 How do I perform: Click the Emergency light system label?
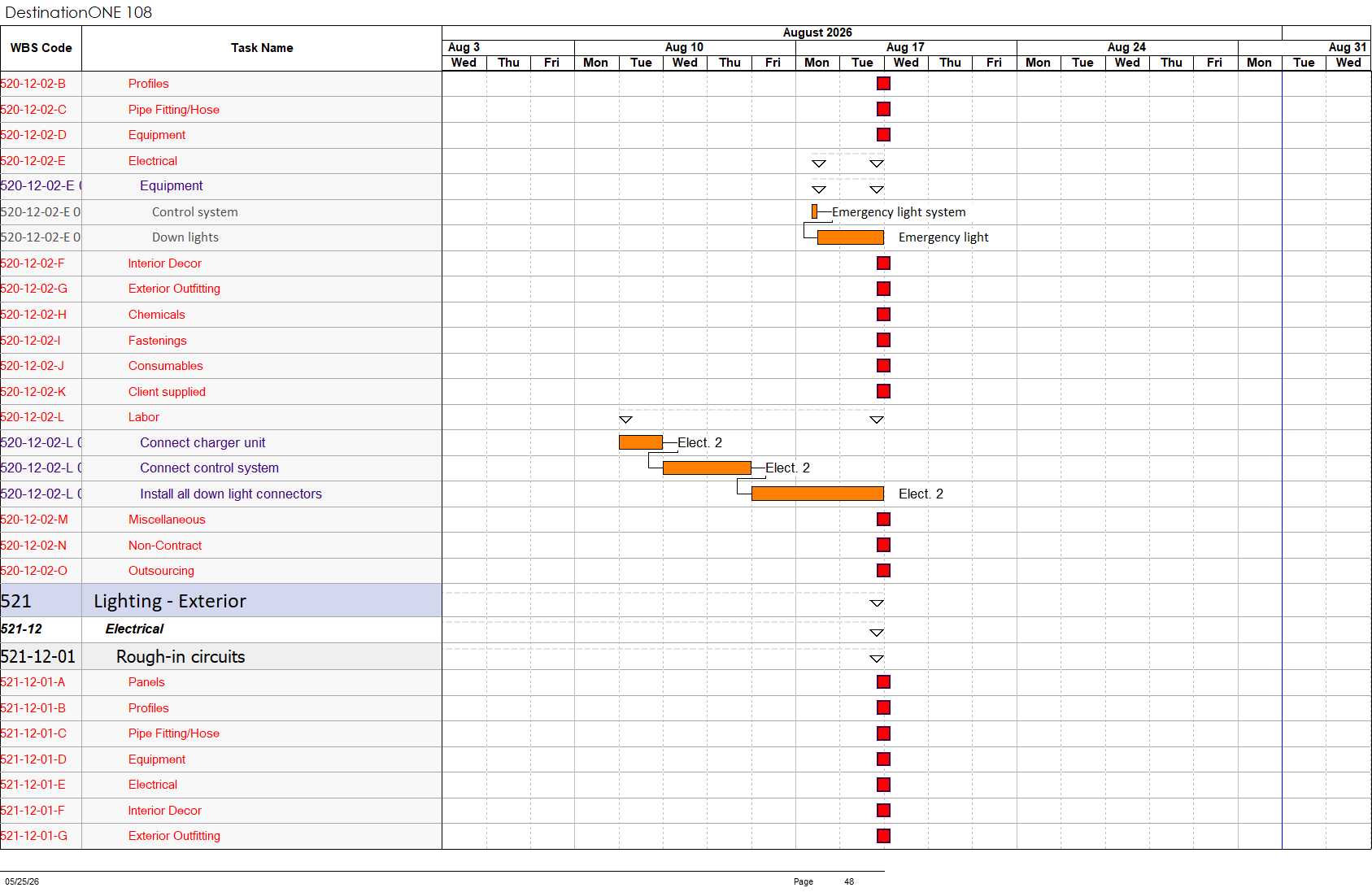coord(899,212)
